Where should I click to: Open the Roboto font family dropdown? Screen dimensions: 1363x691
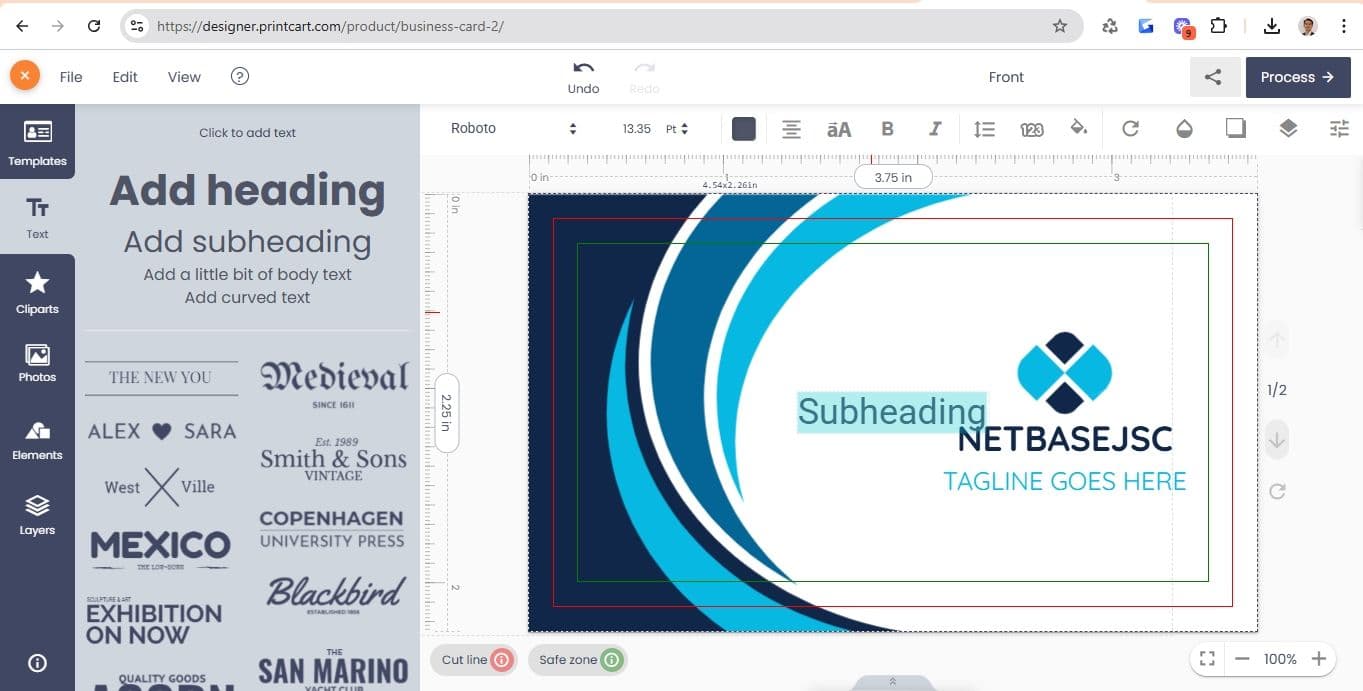tap(514, 128)
